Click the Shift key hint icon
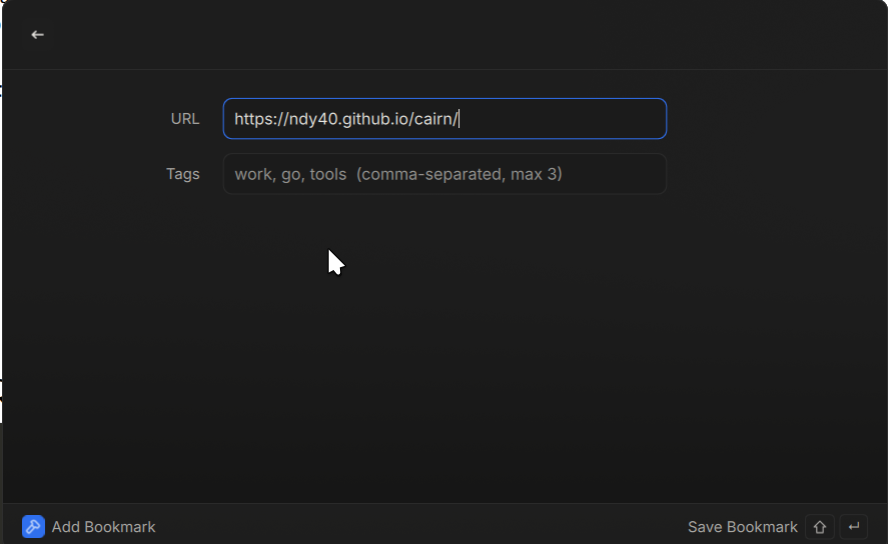This screenshot has height=544, width=888. (x=819, y=527)
